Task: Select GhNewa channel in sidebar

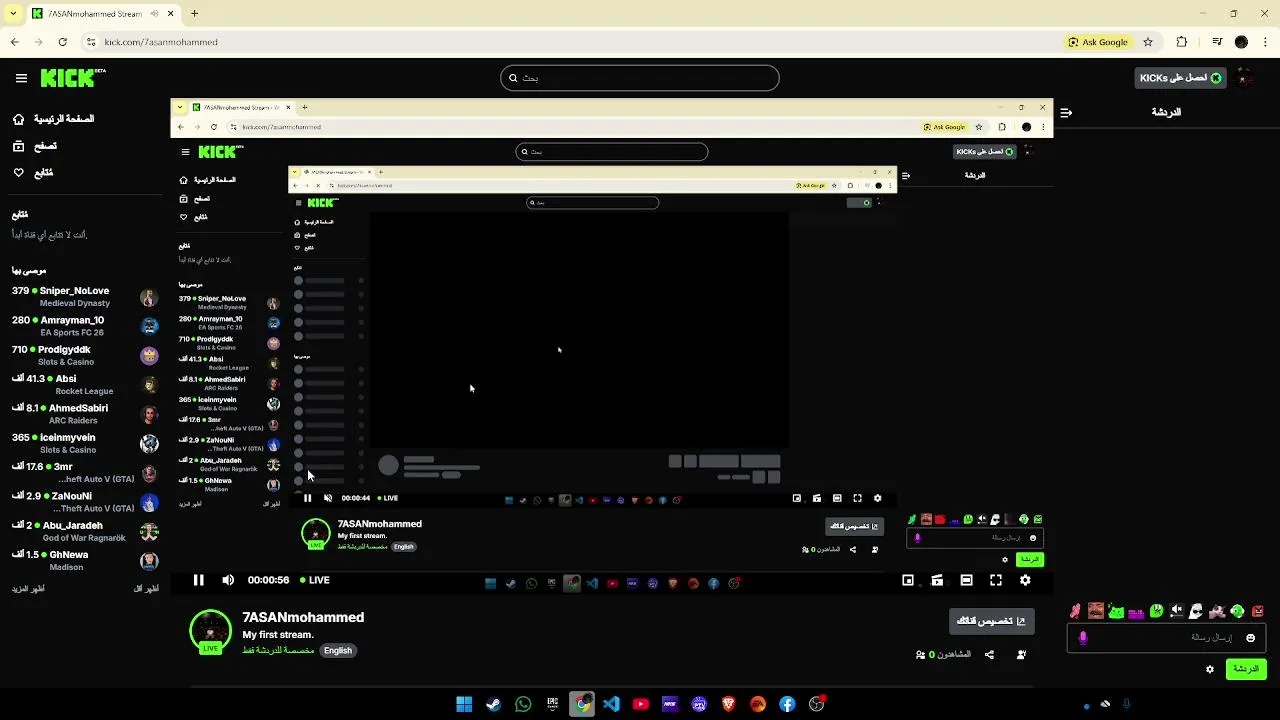Action: (85, 560)
